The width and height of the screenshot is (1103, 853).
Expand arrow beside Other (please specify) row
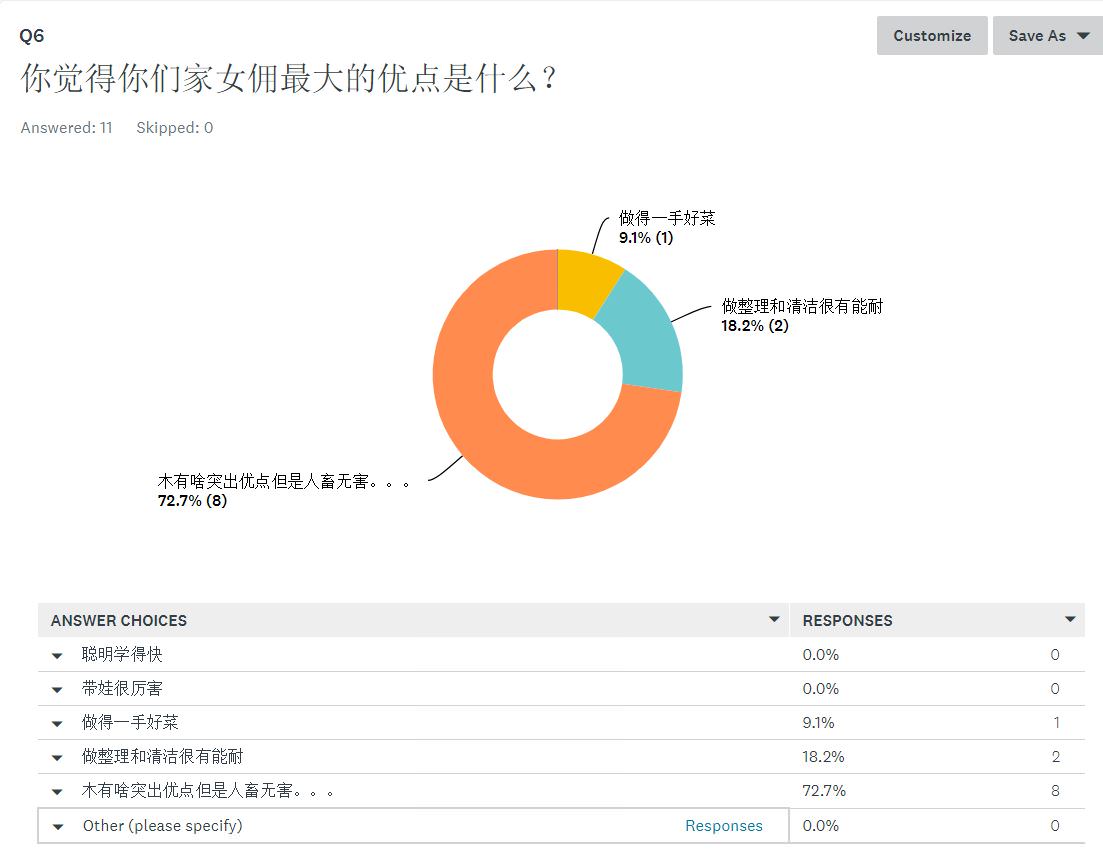[58, 827]
